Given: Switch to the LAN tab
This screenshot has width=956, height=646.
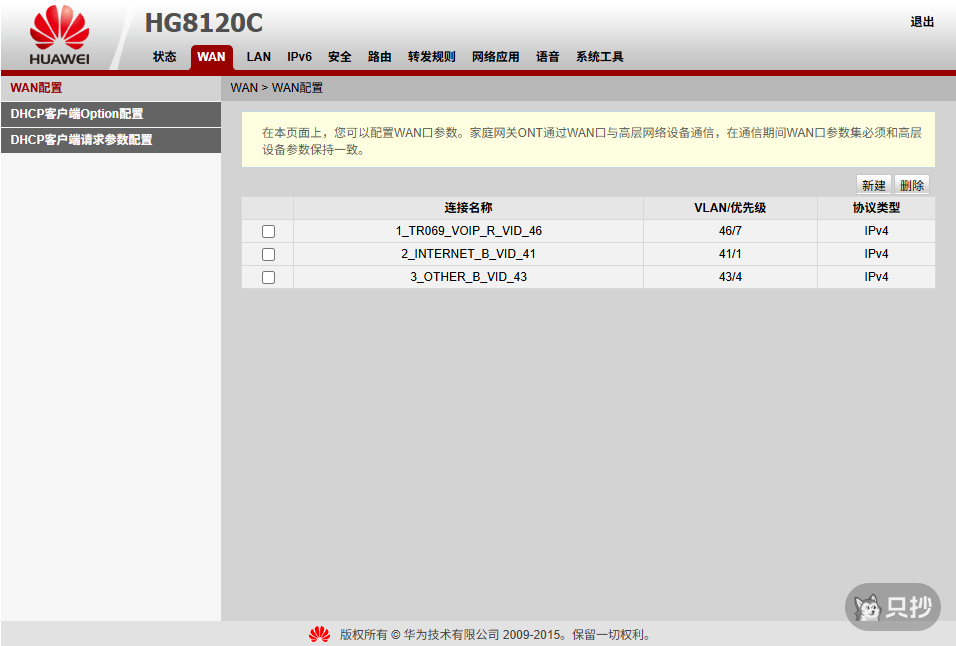Looking at the screenshot, I should click(259, 57).
